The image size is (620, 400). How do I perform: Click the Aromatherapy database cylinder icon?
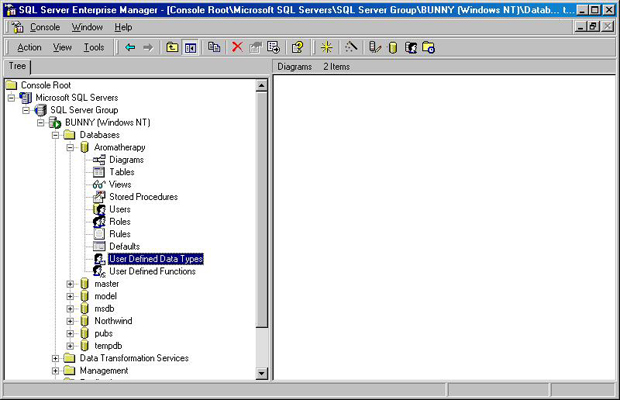tap(84, 147)
